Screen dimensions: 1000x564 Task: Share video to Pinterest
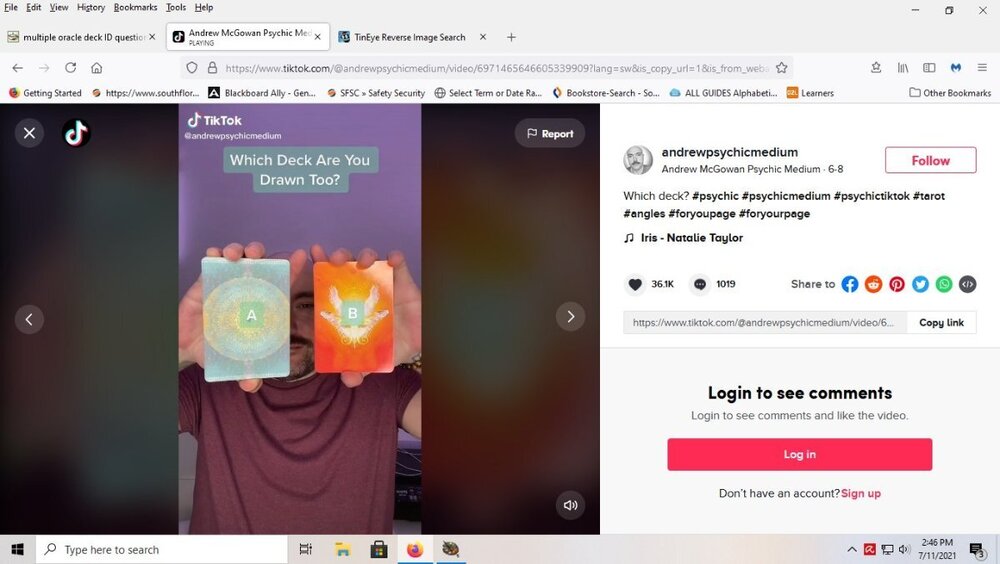point(897,285)
